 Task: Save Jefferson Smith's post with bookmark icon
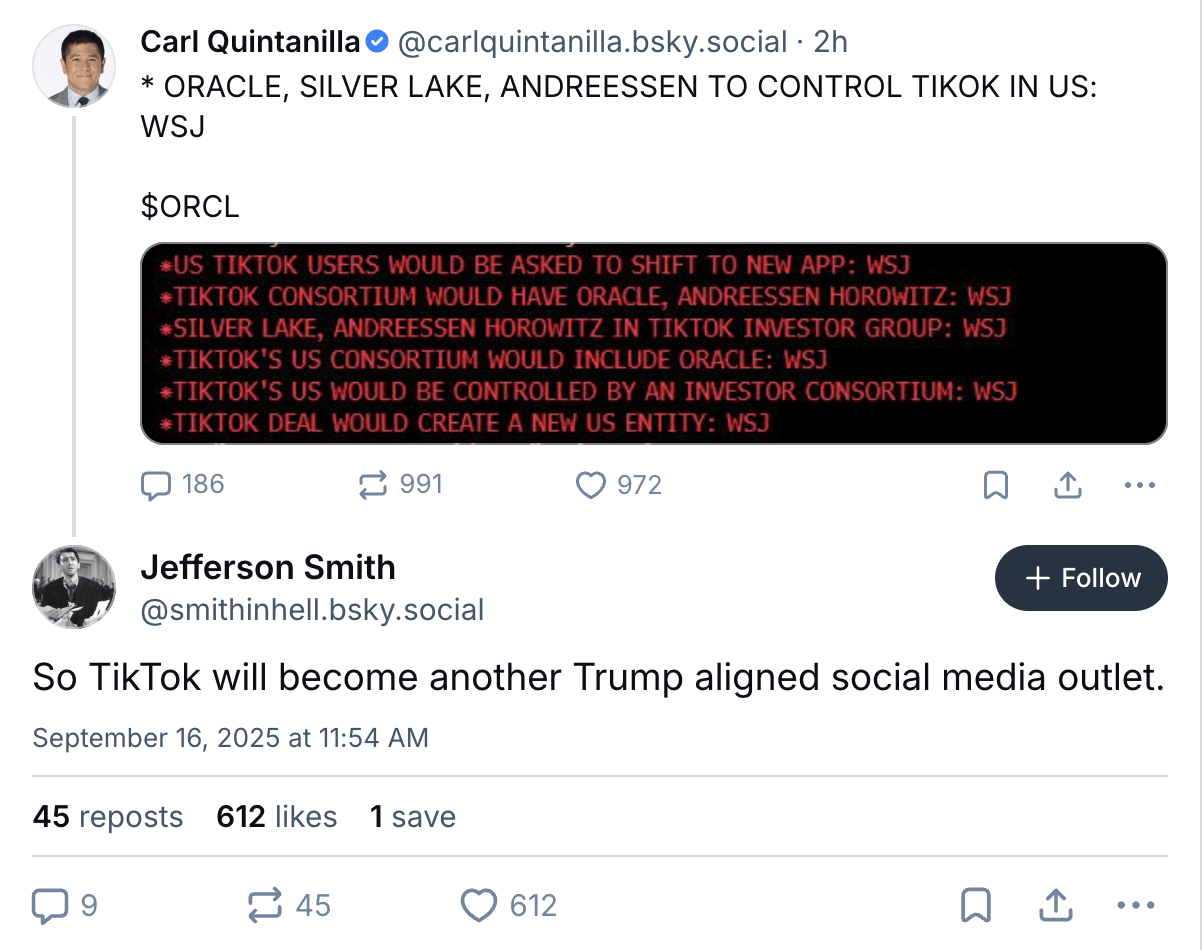point(975,906)
